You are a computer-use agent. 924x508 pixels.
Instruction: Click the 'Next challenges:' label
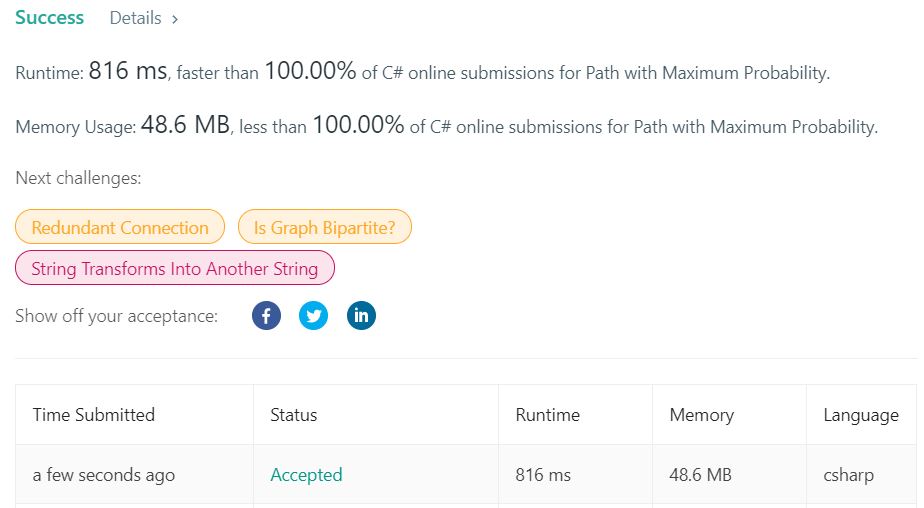tap(78, 178)
